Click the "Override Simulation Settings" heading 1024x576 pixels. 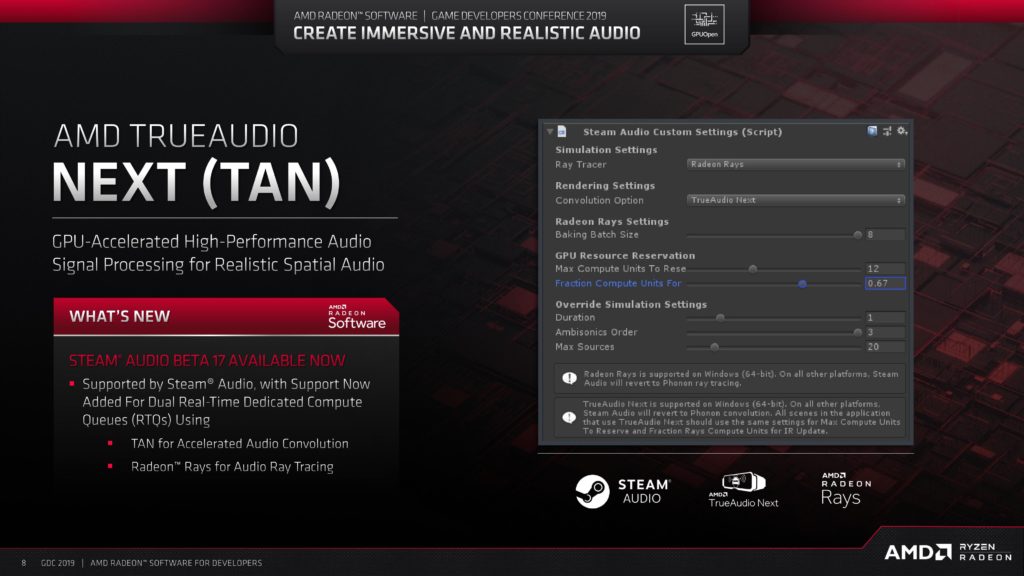(631, 305)
